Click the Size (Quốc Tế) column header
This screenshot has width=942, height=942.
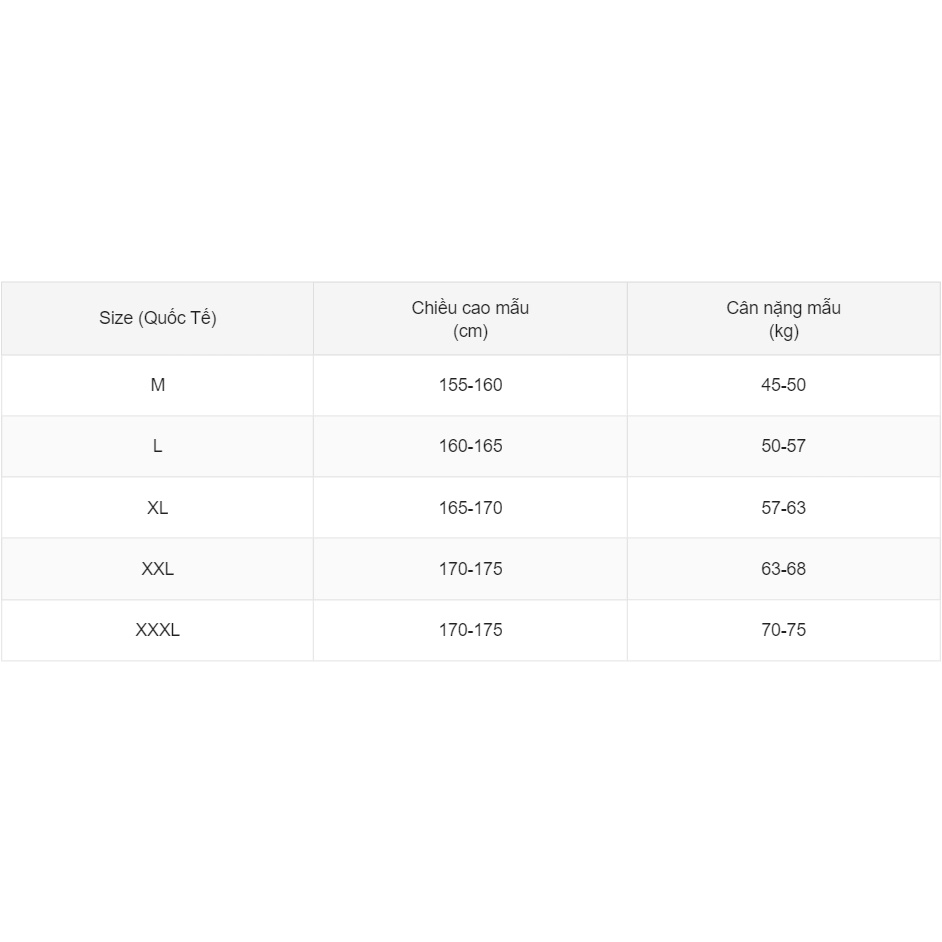point(157,318)
